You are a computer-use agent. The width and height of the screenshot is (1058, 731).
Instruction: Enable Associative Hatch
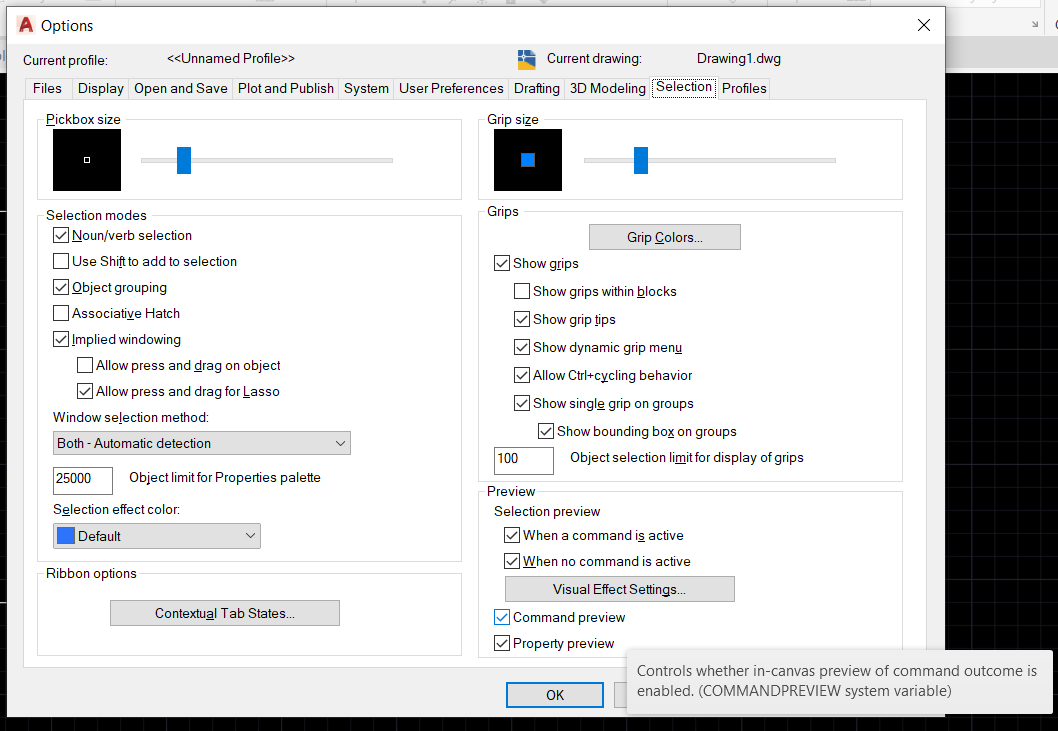pyautogui.click(x=61, y=313)
